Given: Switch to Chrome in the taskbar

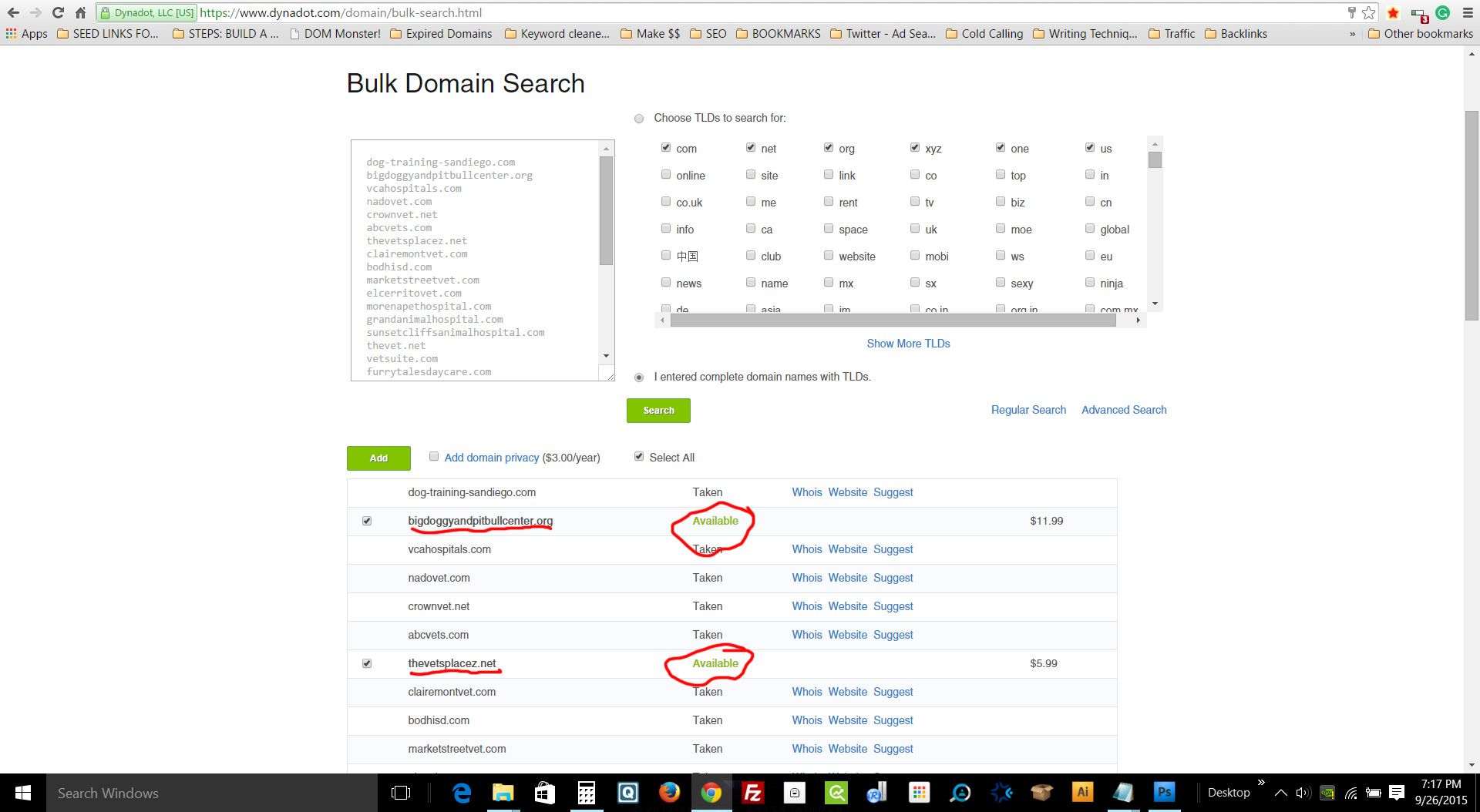Looking at the screenshot, I should click(x=711, y=793).
